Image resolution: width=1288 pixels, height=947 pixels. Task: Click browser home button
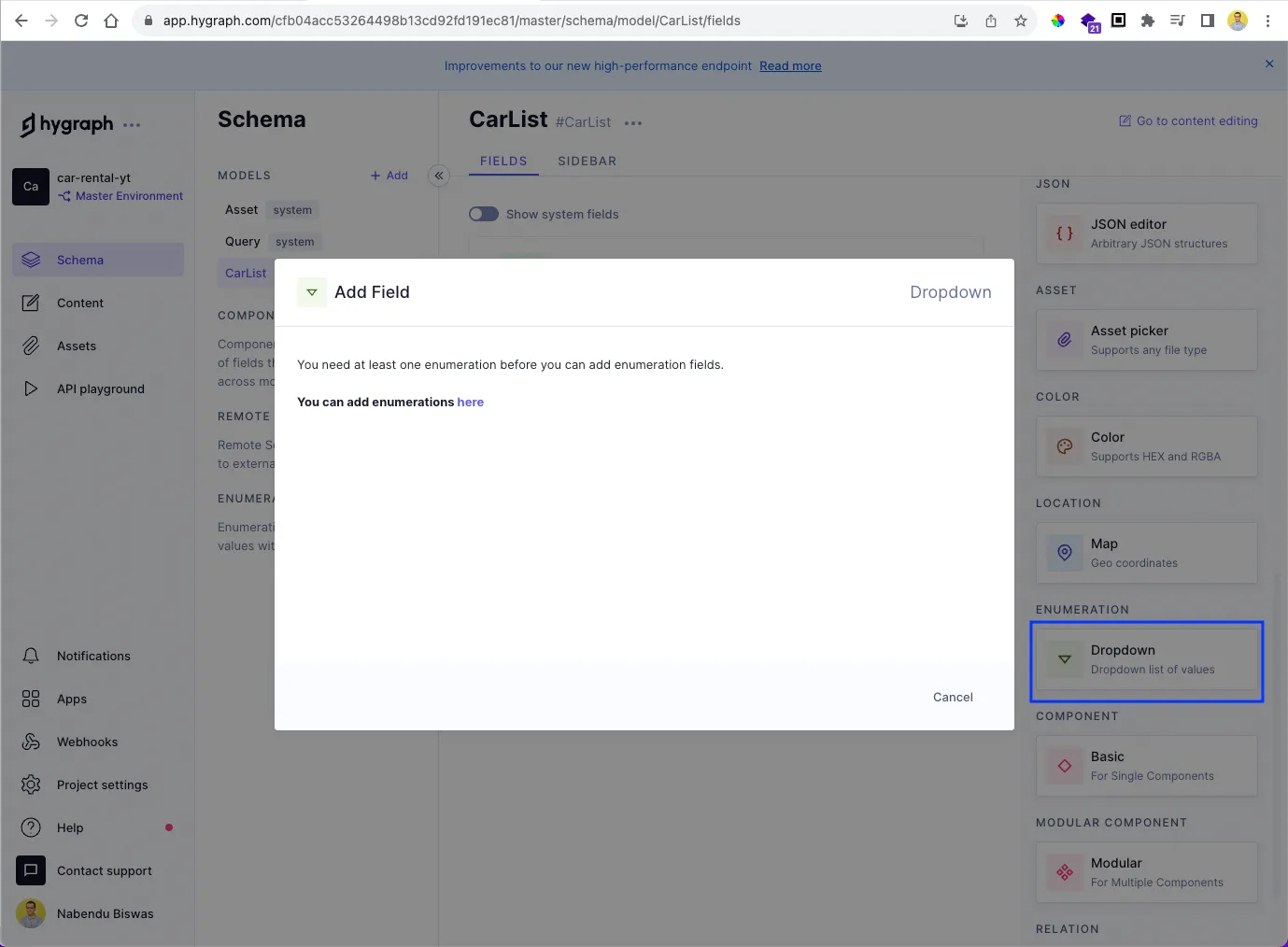[111, 21]
